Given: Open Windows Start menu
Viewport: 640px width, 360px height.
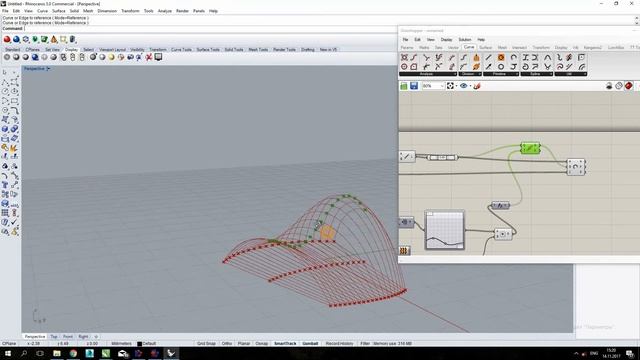Looking at the screenshot, I should coord(8,353).
